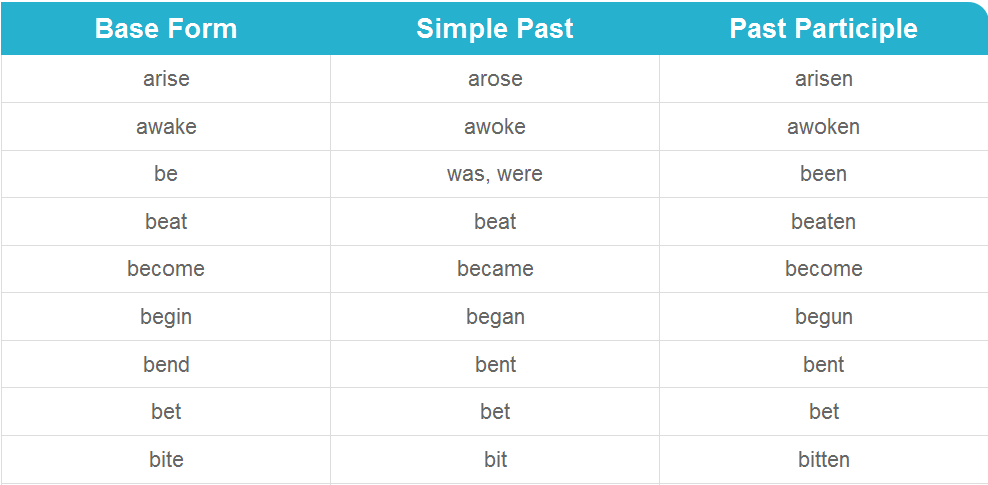The image size is (988, 485).
Task: Select the past participle 'been'
Action: click(x=824, y=174)
